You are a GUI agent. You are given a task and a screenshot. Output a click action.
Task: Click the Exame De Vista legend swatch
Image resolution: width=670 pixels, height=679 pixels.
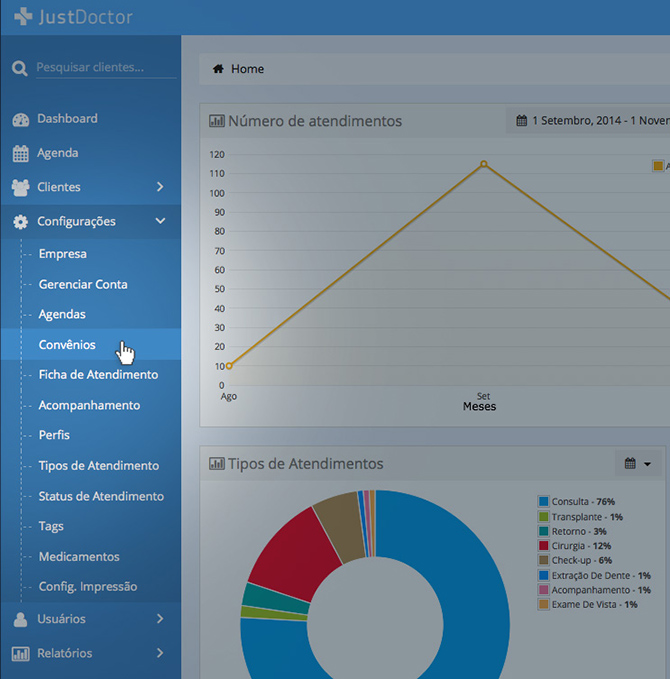pos(544,605)
